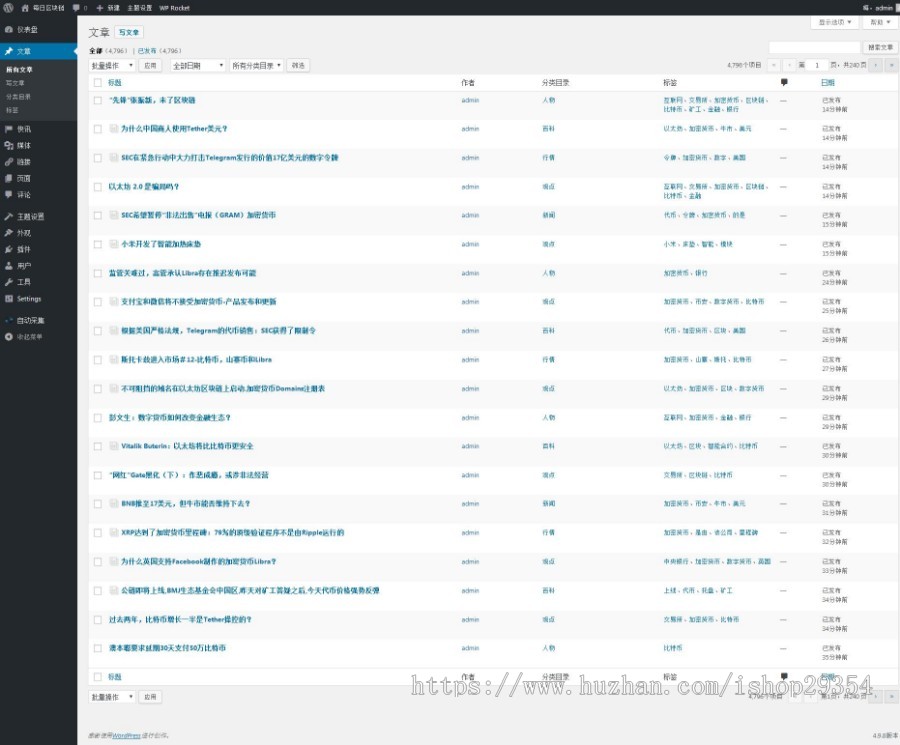Viewport: 900px width, 745px height.
Task: Check the box for 彭文生 数字货币 post
Action: click(98, 418)
